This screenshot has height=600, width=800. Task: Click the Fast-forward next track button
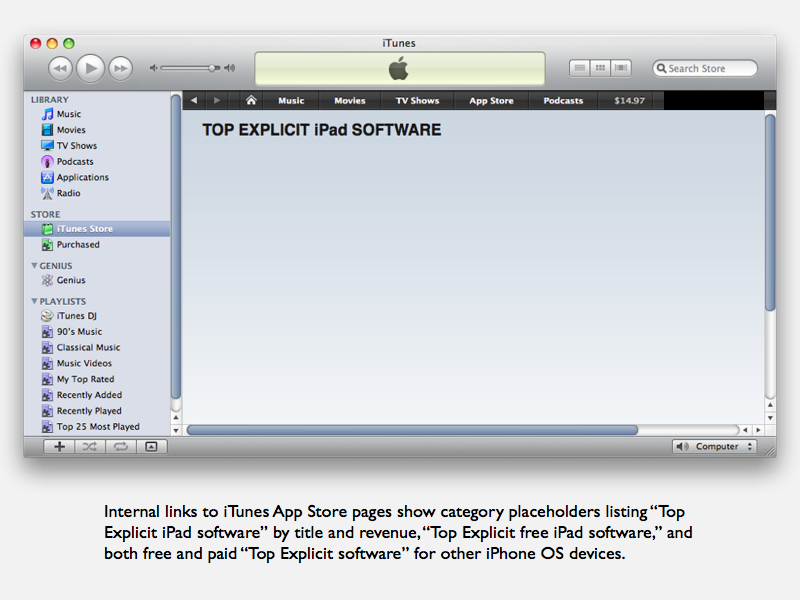(x=120, y=68)
